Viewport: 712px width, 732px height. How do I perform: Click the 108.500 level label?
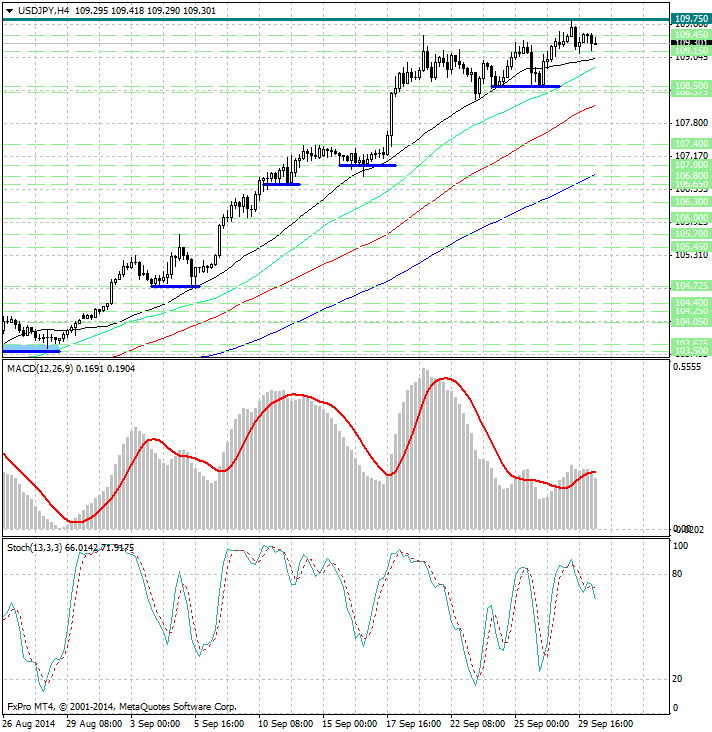tap(691, 85)
